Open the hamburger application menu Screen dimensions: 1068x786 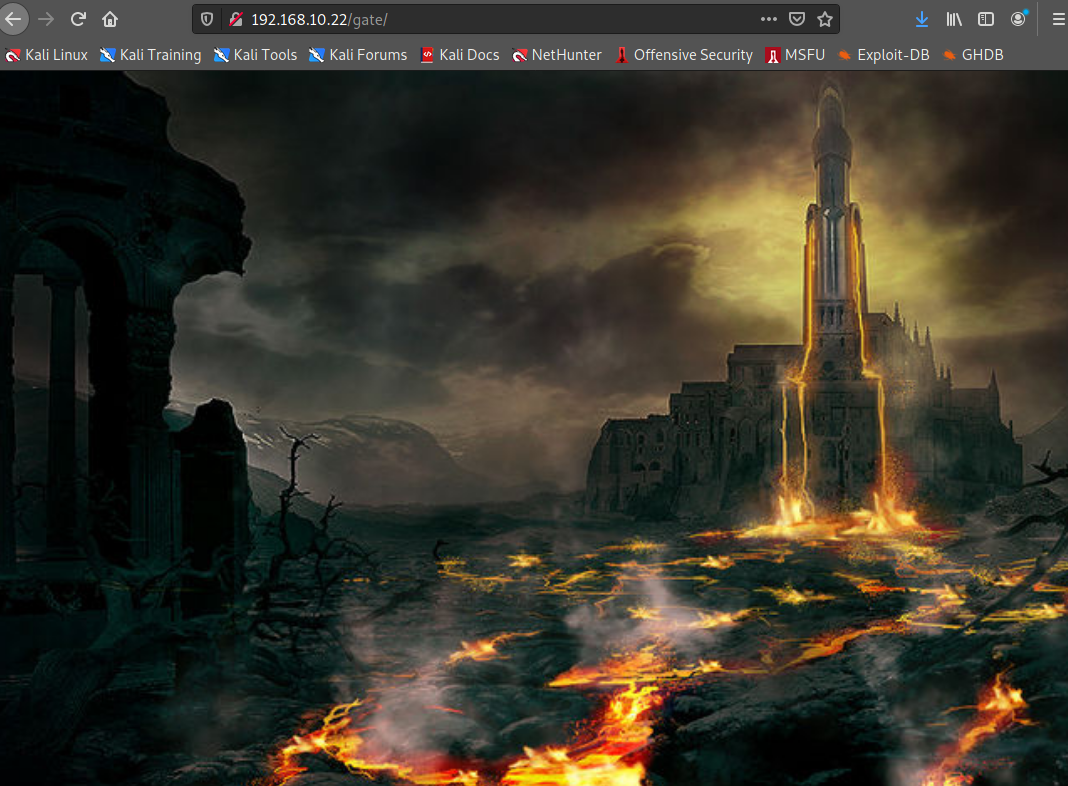click(1058, 19)
